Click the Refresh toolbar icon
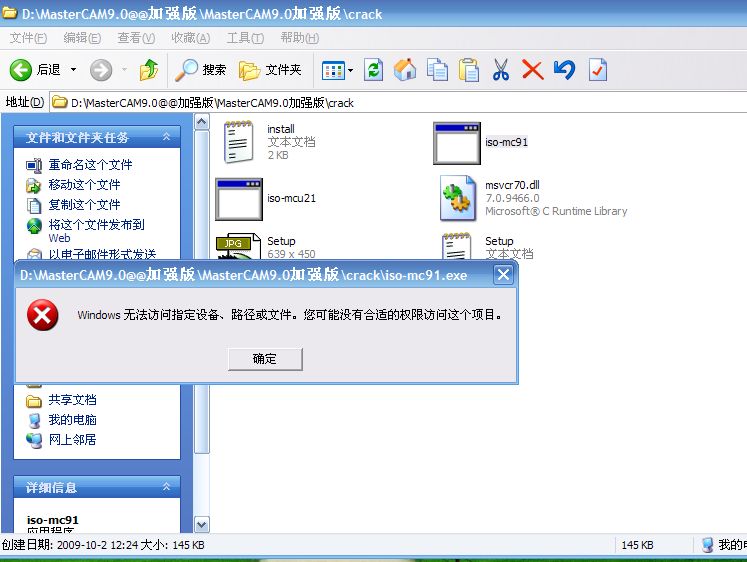 point(374,70)
